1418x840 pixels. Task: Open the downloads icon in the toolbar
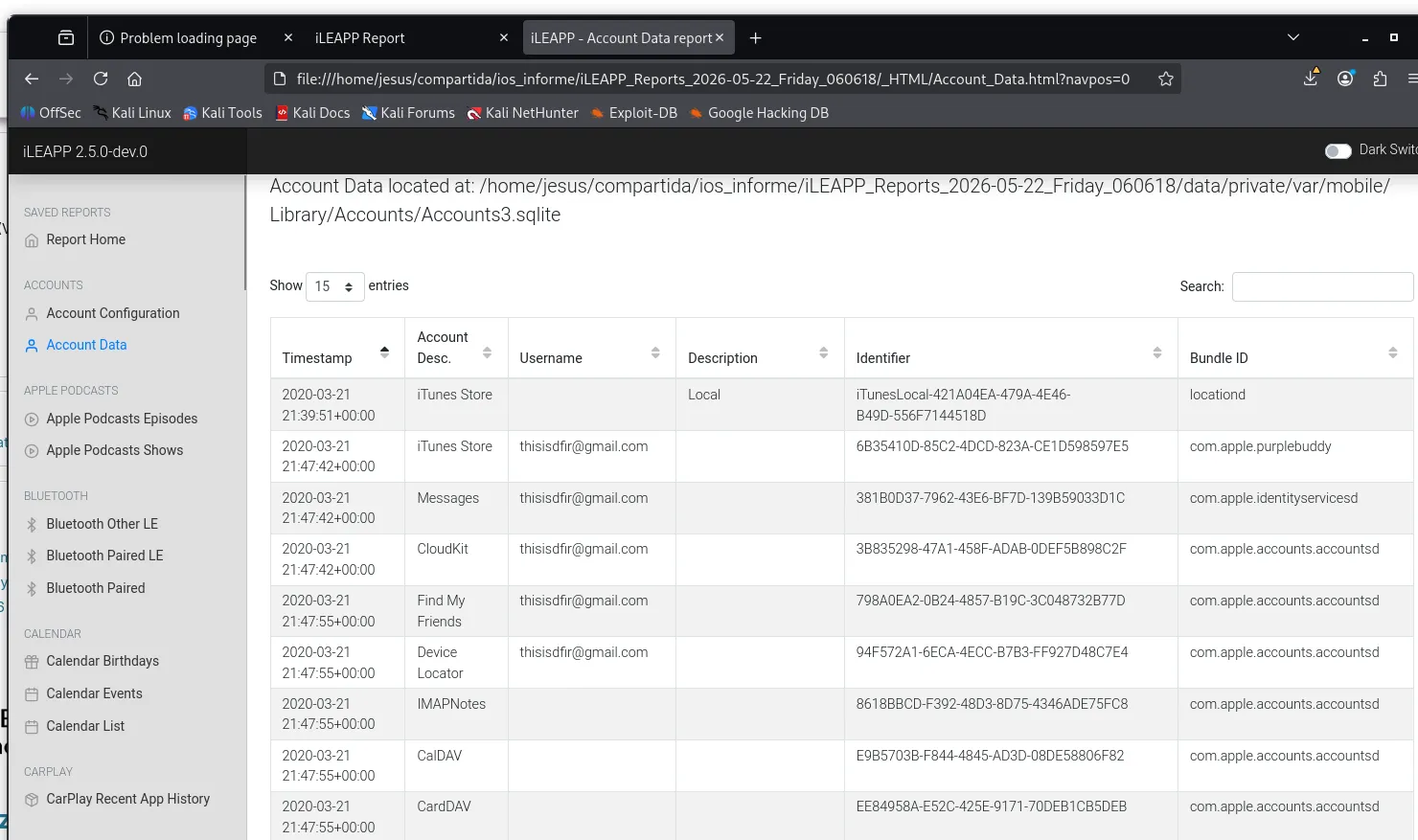(1311, 78)
